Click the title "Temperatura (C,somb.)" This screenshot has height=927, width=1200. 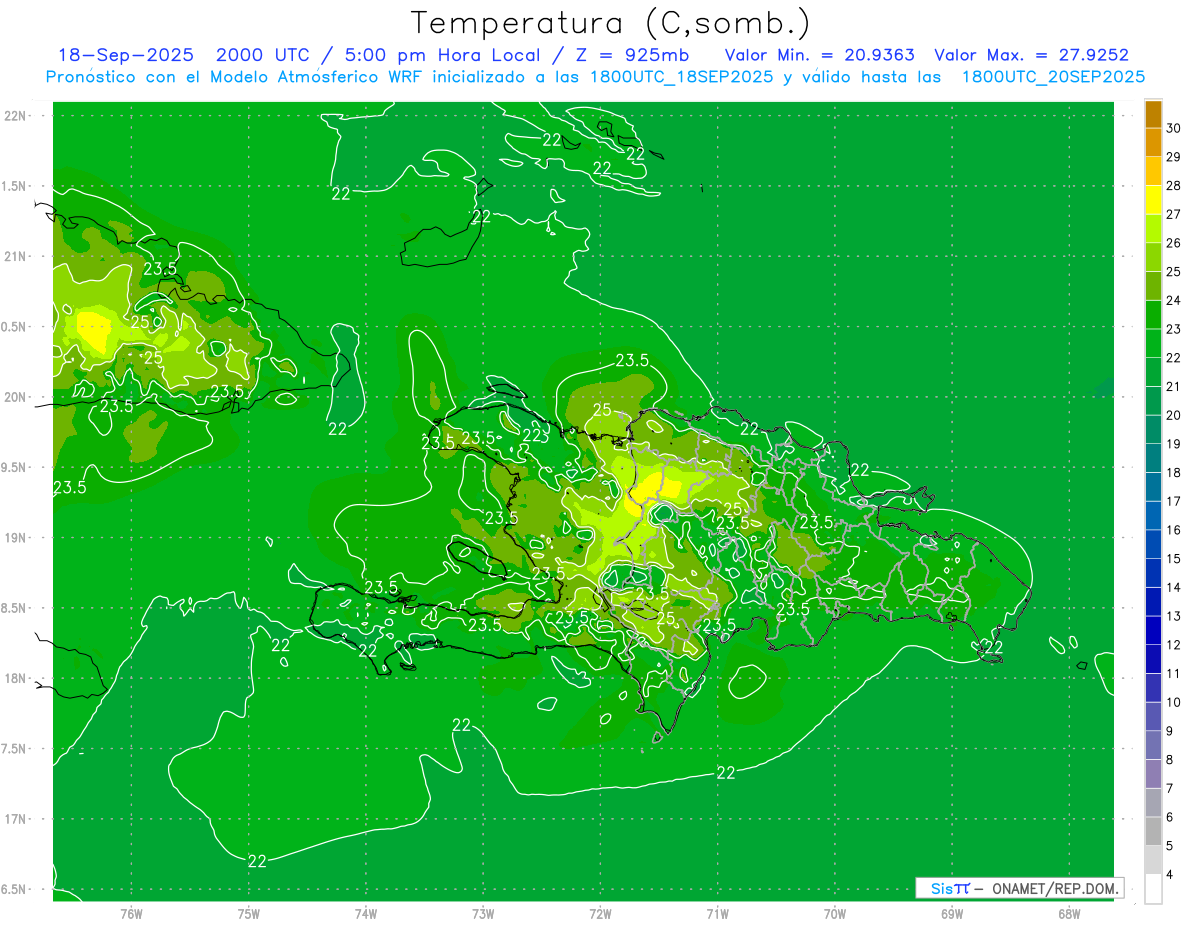point(610,23)
